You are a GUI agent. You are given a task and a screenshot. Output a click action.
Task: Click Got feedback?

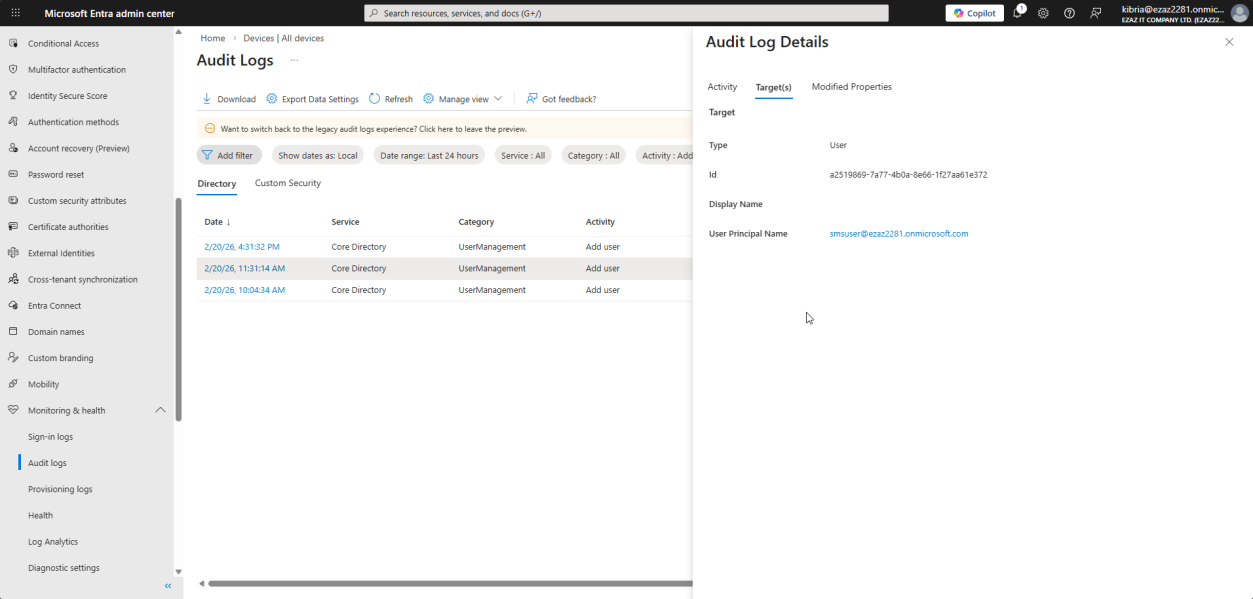pyautogui.click(x=561, y=99)
